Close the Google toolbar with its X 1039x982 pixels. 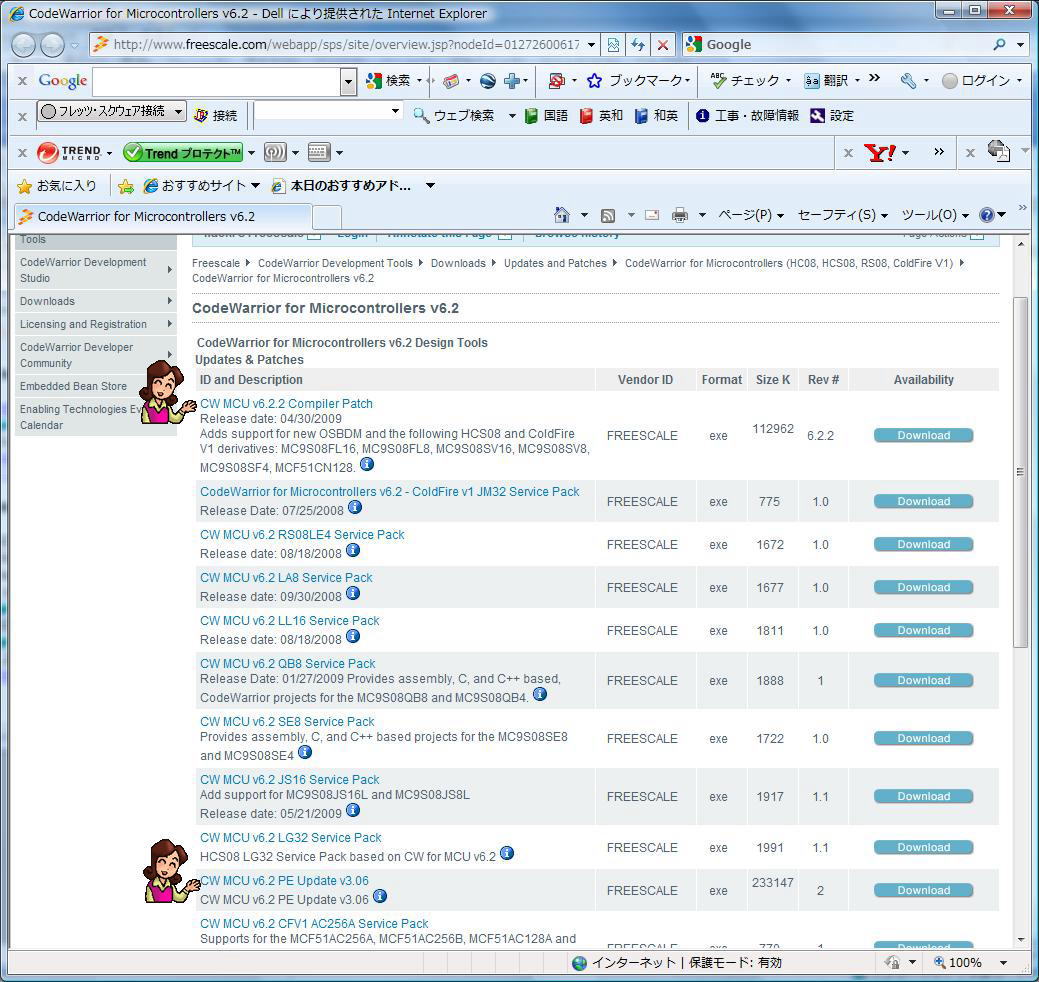[23, 81]
